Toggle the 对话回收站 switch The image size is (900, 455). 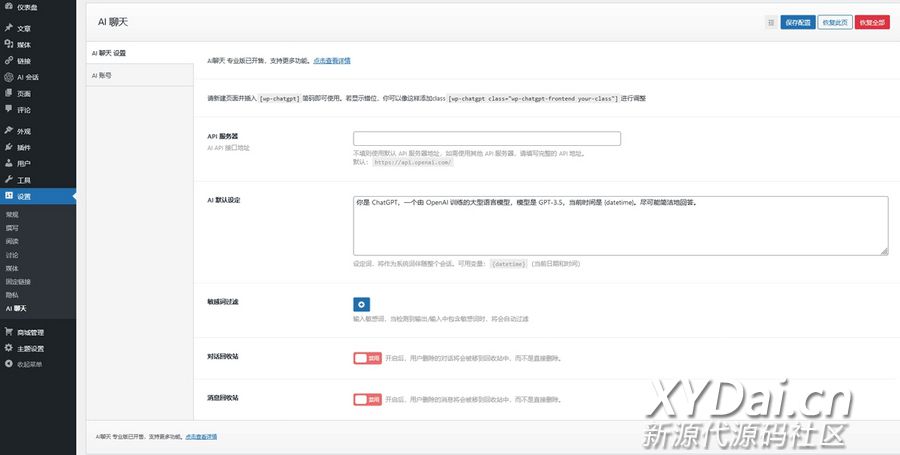367,357
